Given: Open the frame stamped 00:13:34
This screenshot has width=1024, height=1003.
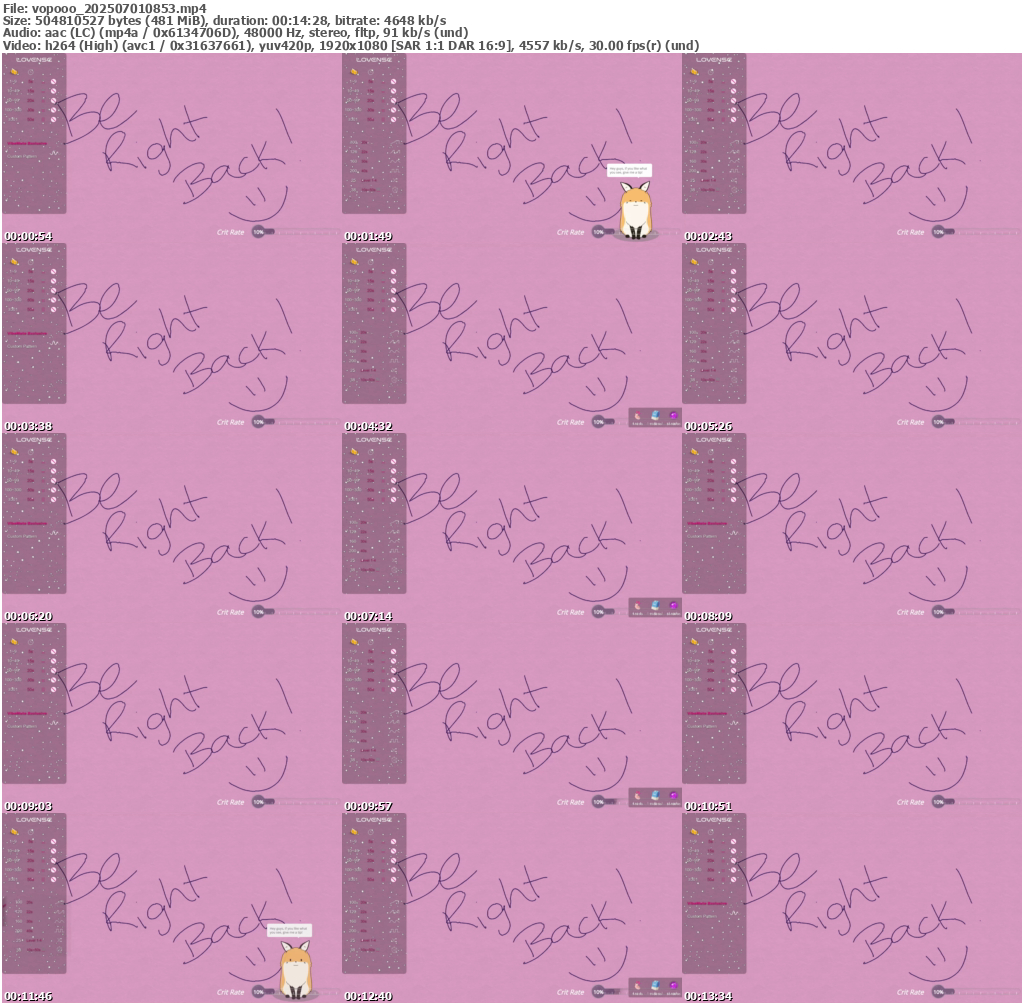Looking at the screenshot, I should (852, 908).
